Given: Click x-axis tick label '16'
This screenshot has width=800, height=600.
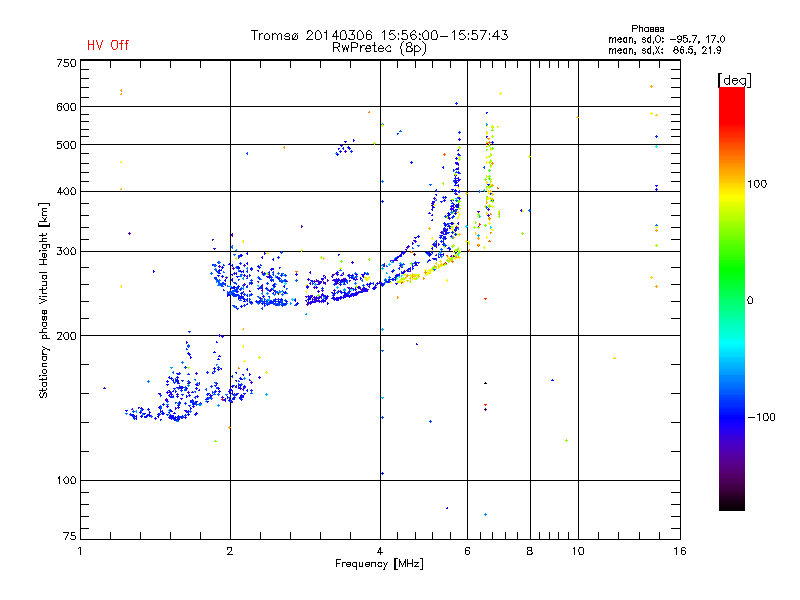Looking at the screenshot, I should (x=680, y=551).
